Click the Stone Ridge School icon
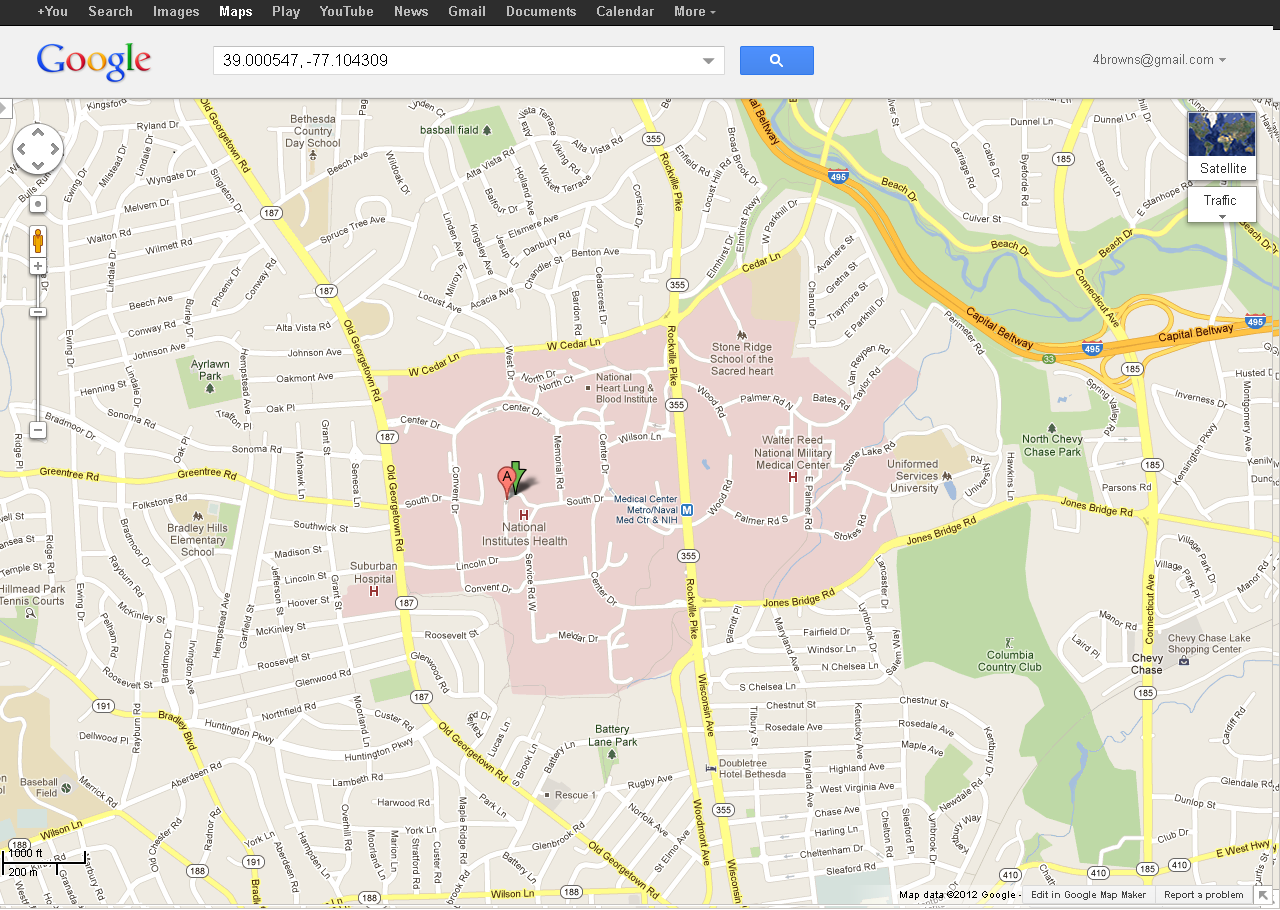The width and height of the screenshot is (1280, 910). coord(741,334)
